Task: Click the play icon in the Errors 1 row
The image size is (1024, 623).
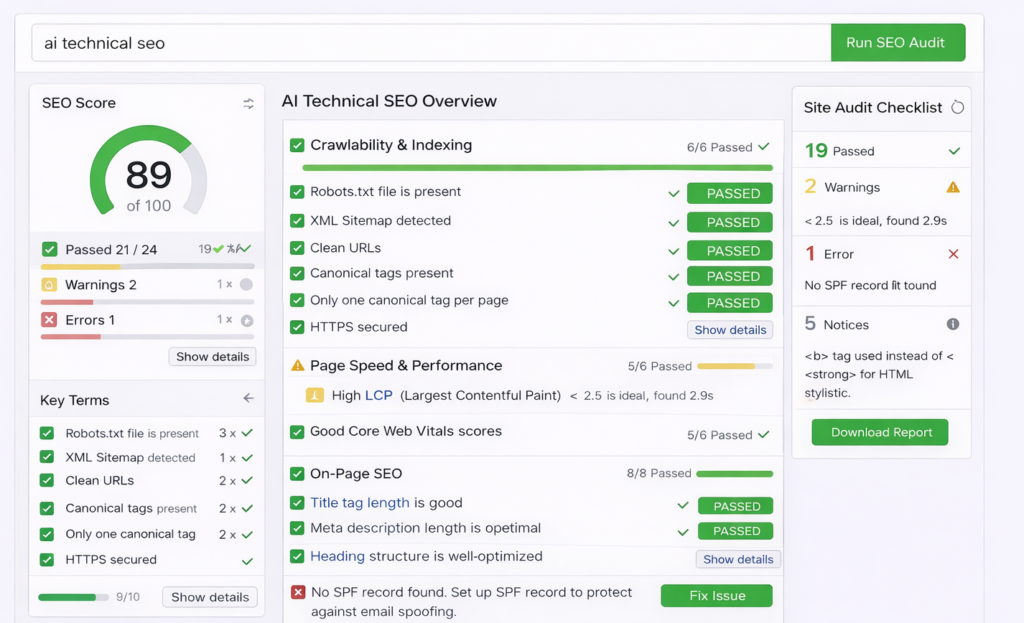Action: point(246,320)
